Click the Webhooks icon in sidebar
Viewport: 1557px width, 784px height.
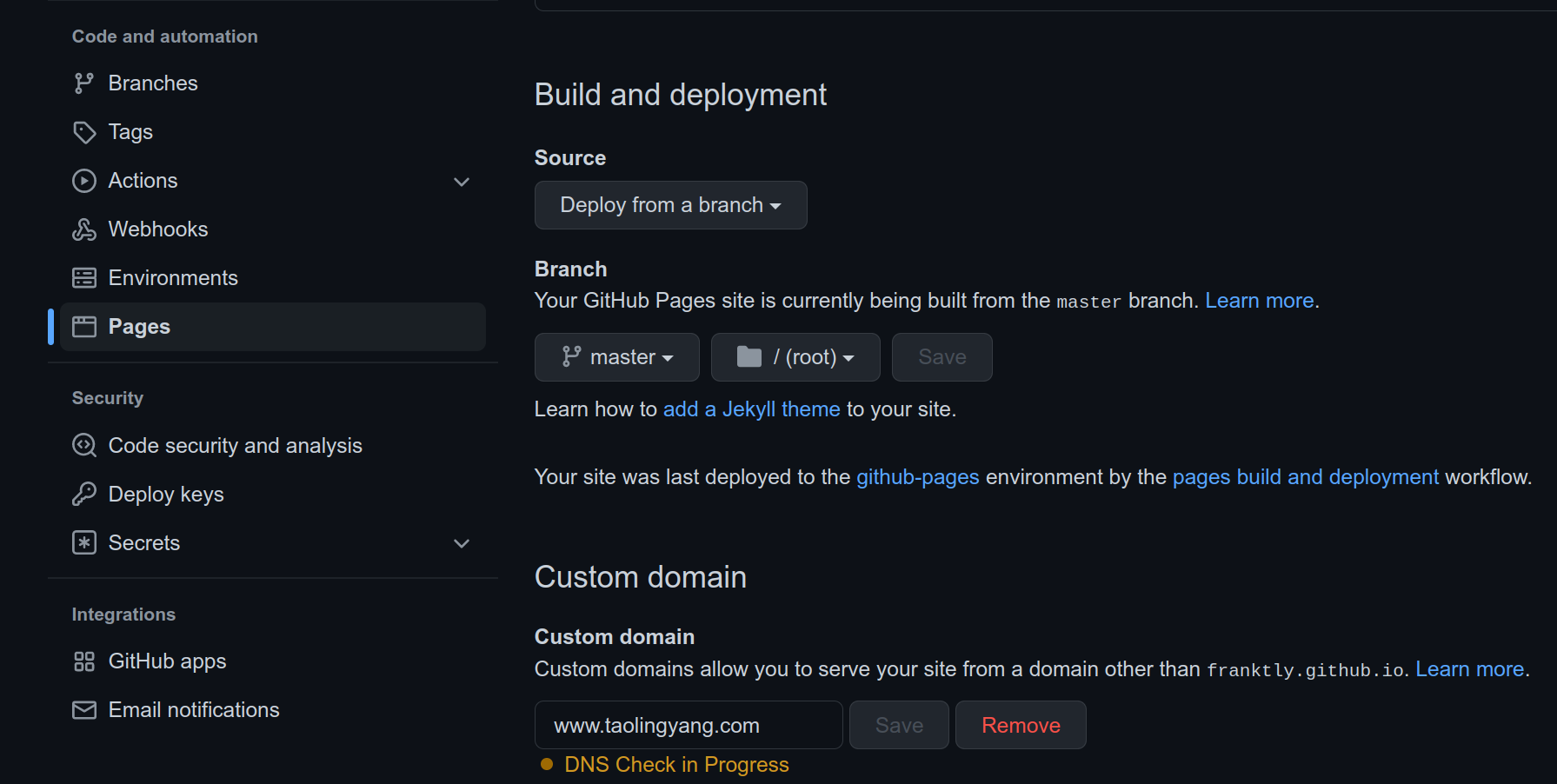click(x=83, y=229)
